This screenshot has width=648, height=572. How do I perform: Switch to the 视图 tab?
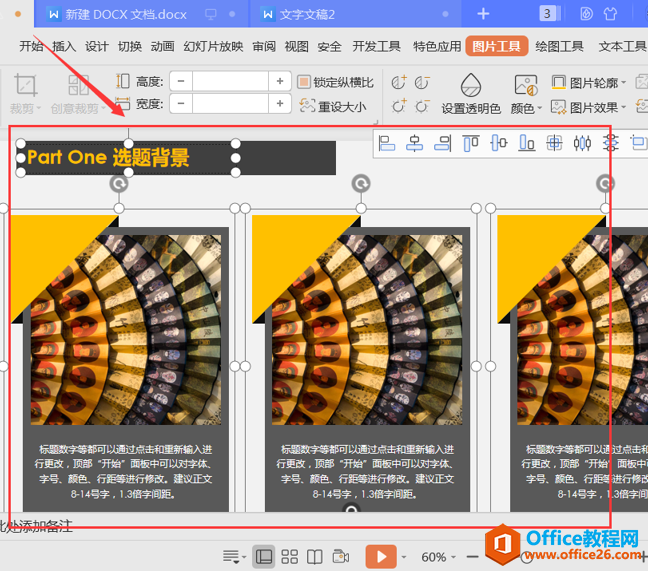click(297, 46)
